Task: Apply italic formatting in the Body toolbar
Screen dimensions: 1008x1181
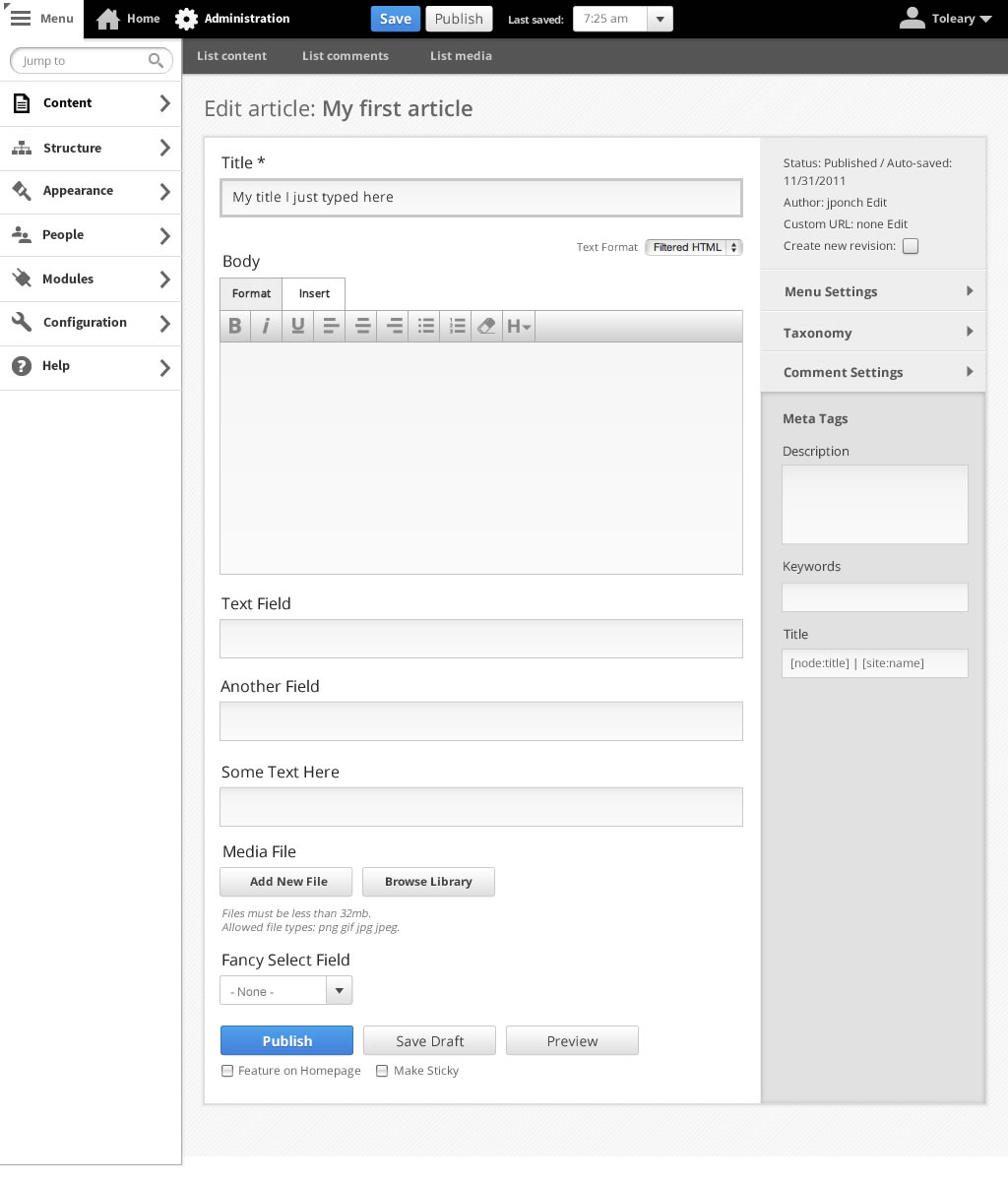Action: (x=266, y=327)
